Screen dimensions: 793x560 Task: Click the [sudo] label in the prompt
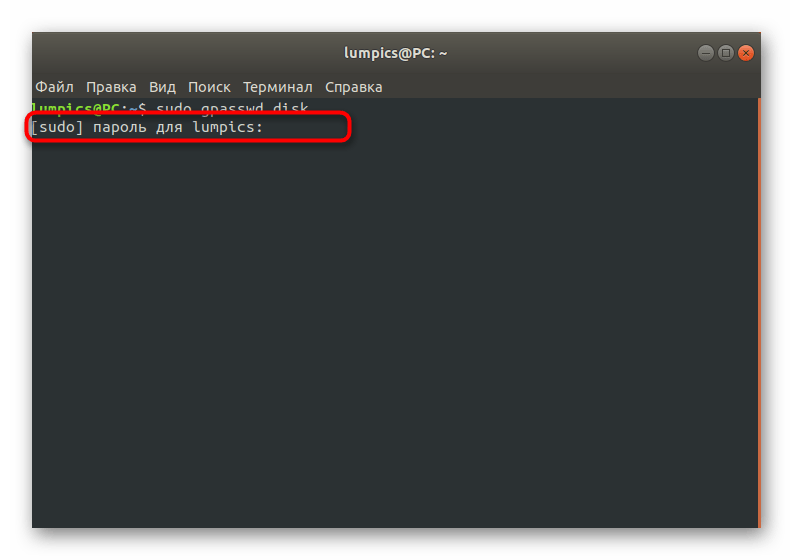(57, 127)
